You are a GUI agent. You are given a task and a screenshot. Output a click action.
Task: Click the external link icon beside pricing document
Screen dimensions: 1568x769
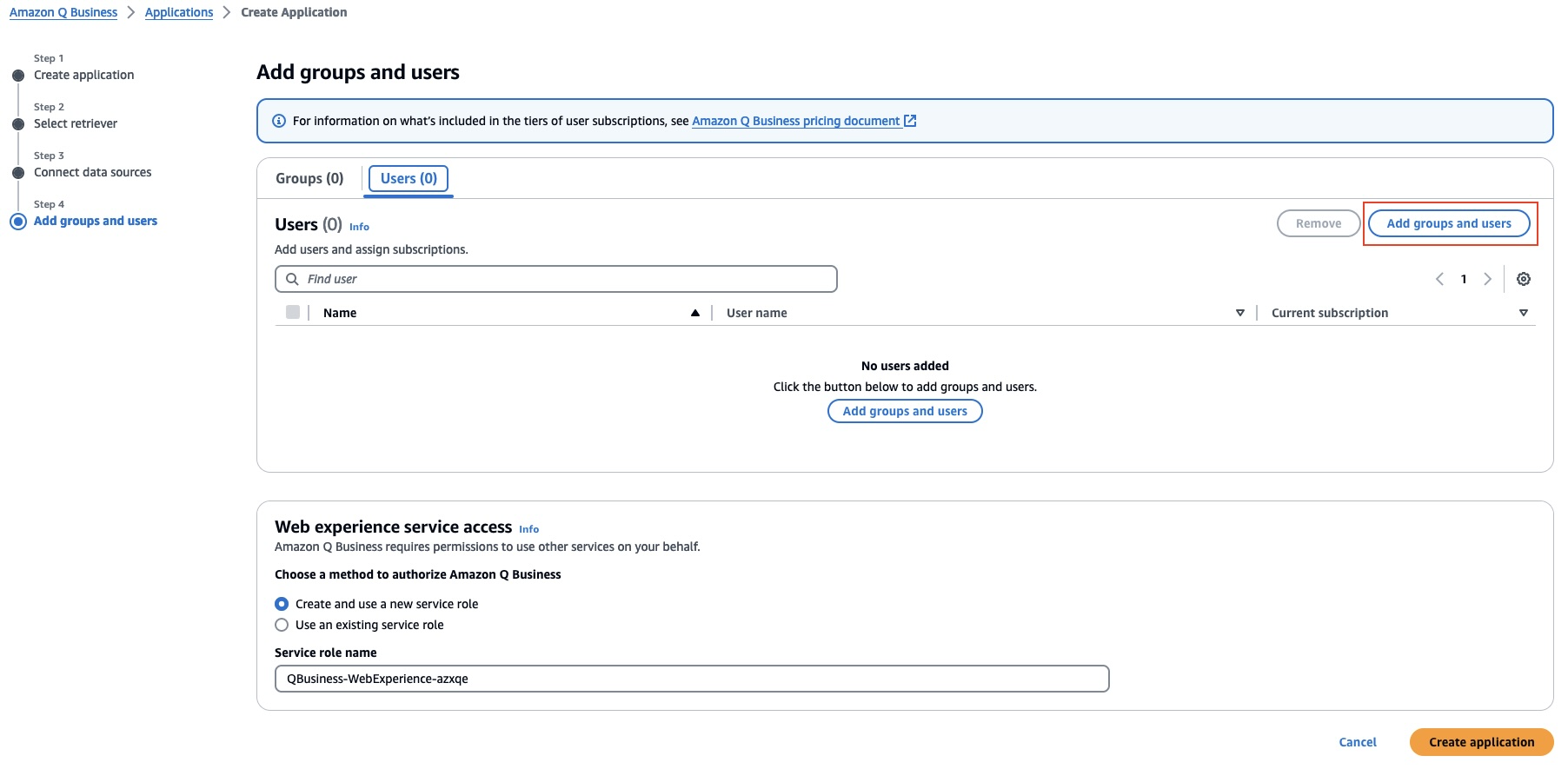pyautogui.click(x=910, y=121)
